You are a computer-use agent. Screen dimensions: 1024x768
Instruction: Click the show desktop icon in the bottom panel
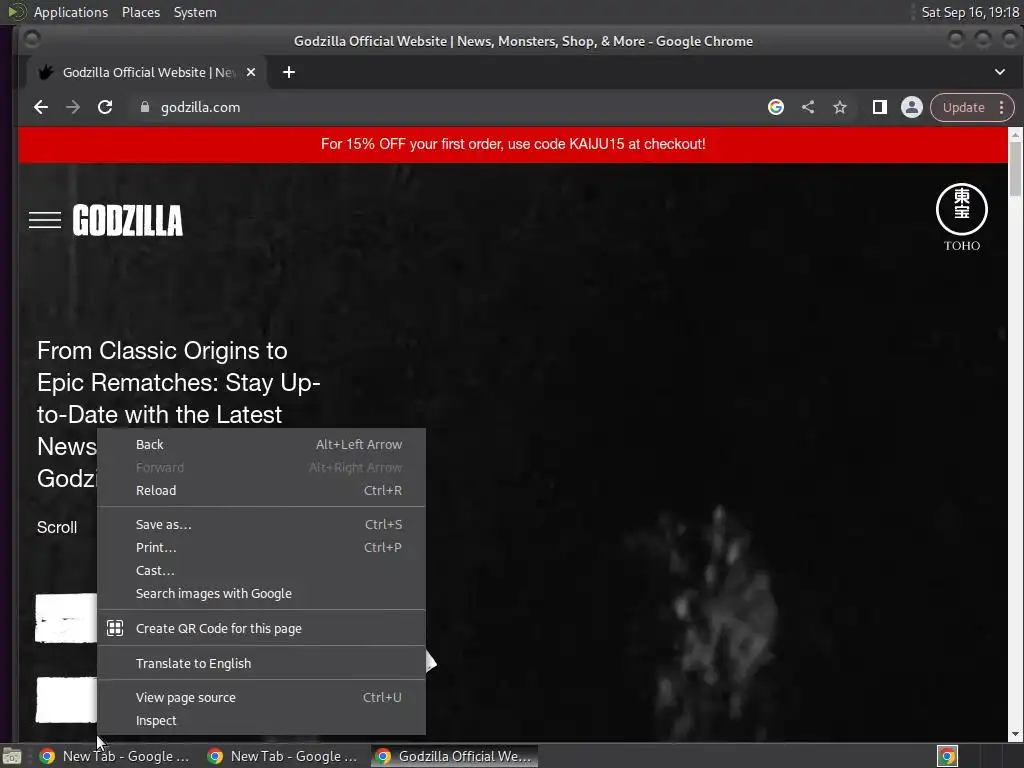tap(12, 756)
